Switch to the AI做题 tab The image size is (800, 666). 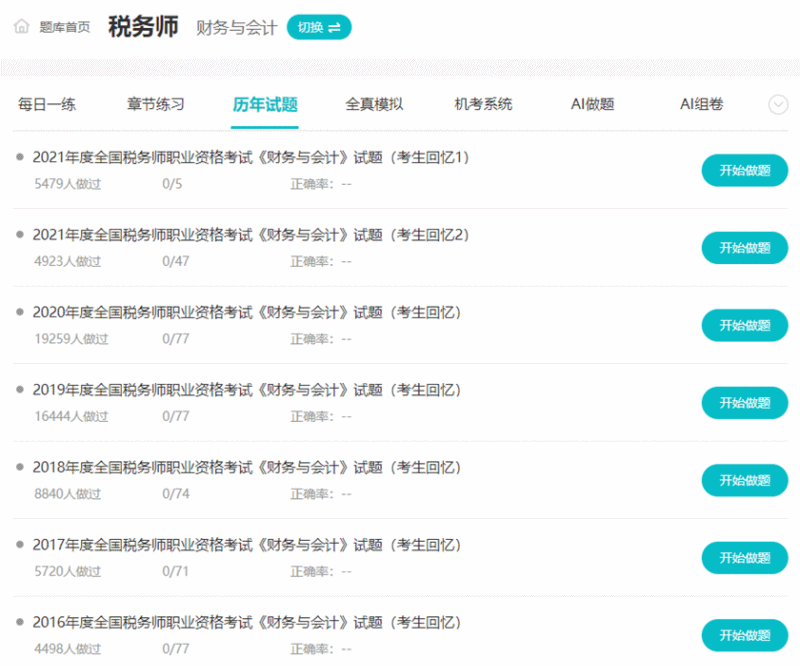click(592, 104)
